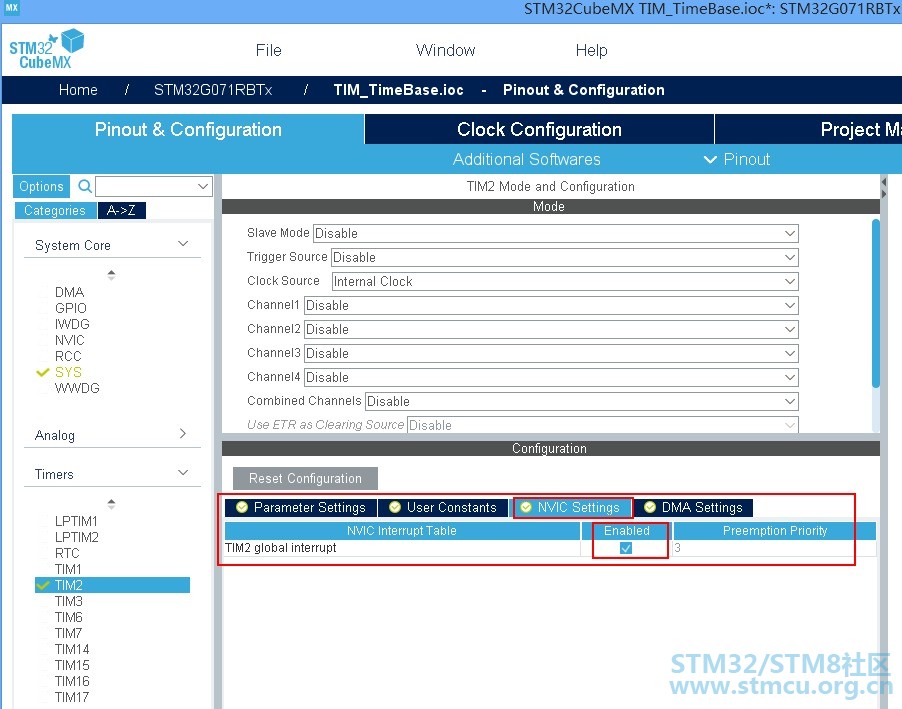The height and width of the screenshot is (709, 902).
Task: Open the DMA Settings tab
Action: [694, 507]
